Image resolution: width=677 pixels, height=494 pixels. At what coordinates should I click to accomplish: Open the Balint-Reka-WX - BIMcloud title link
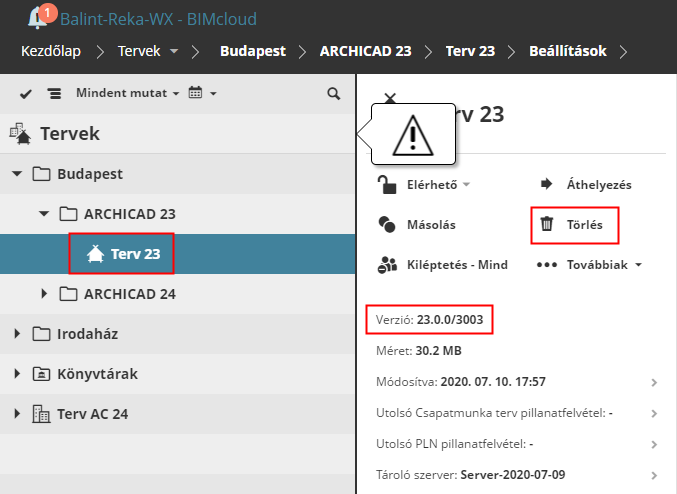pos(158,19)
